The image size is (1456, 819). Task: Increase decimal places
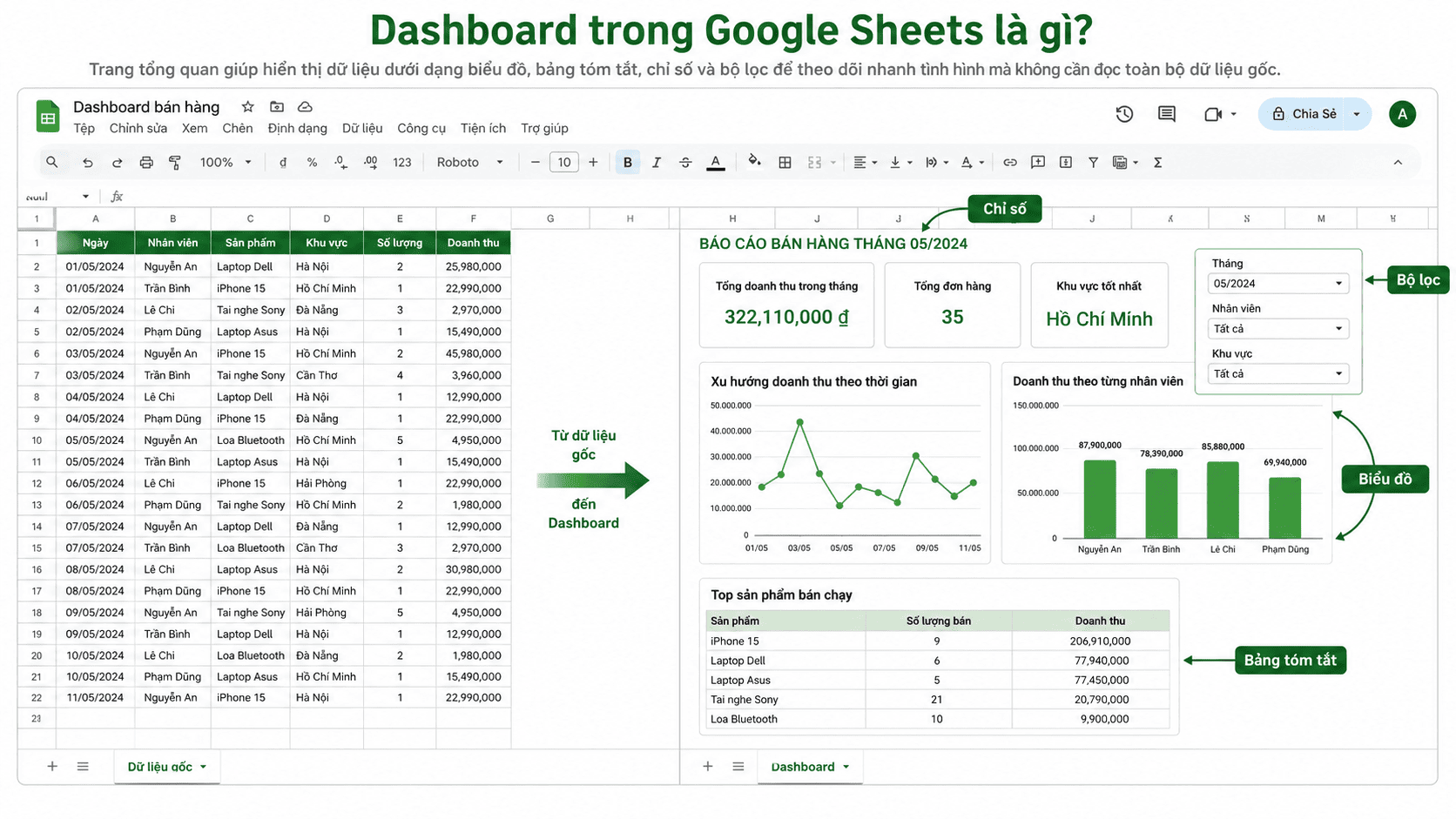coord(371,163)
